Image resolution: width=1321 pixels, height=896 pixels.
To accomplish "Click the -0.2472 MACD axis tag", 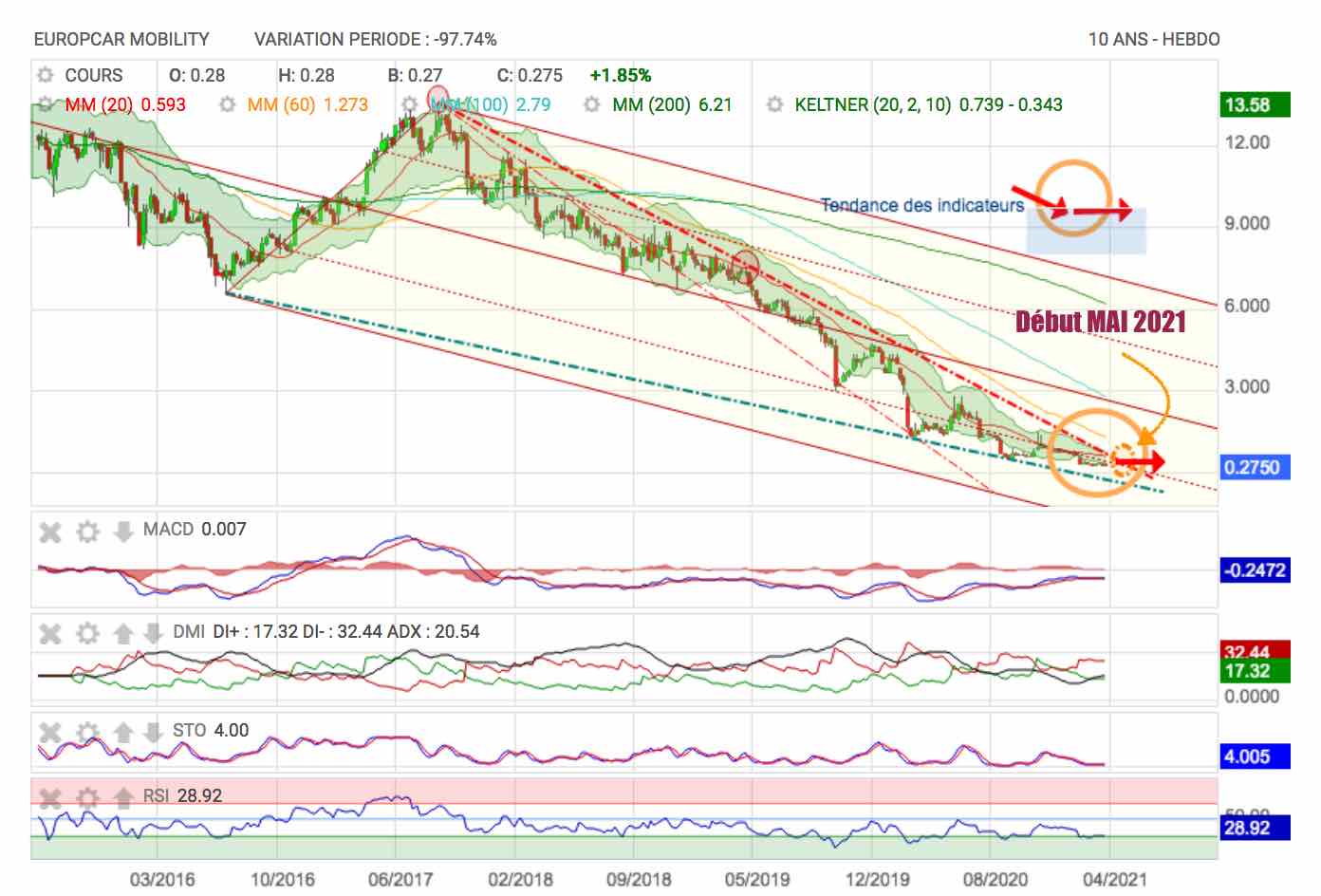I will 1255,570.
